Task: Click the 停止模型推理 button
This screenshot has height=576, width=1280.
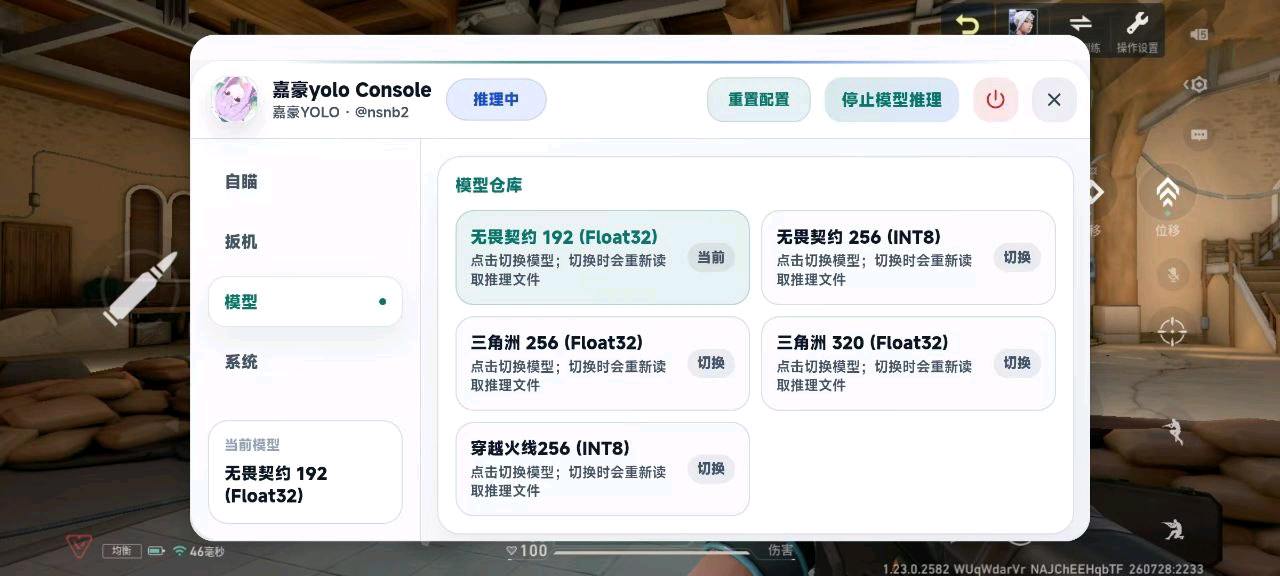Action: point(891,100)
